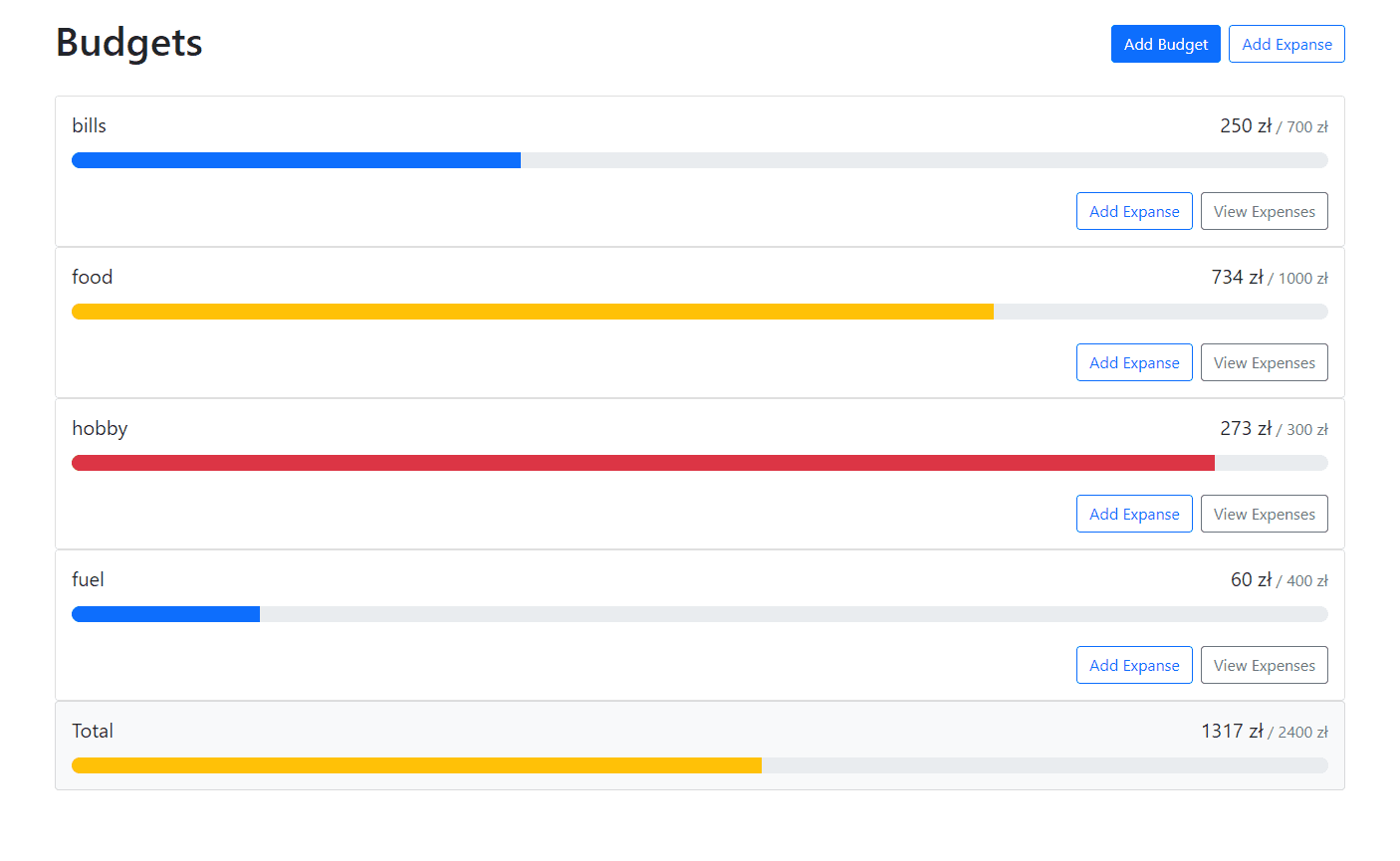Screen dimensions: 1400x861
Task: Select the hobby budget name
Action: [x=100, y=428]
